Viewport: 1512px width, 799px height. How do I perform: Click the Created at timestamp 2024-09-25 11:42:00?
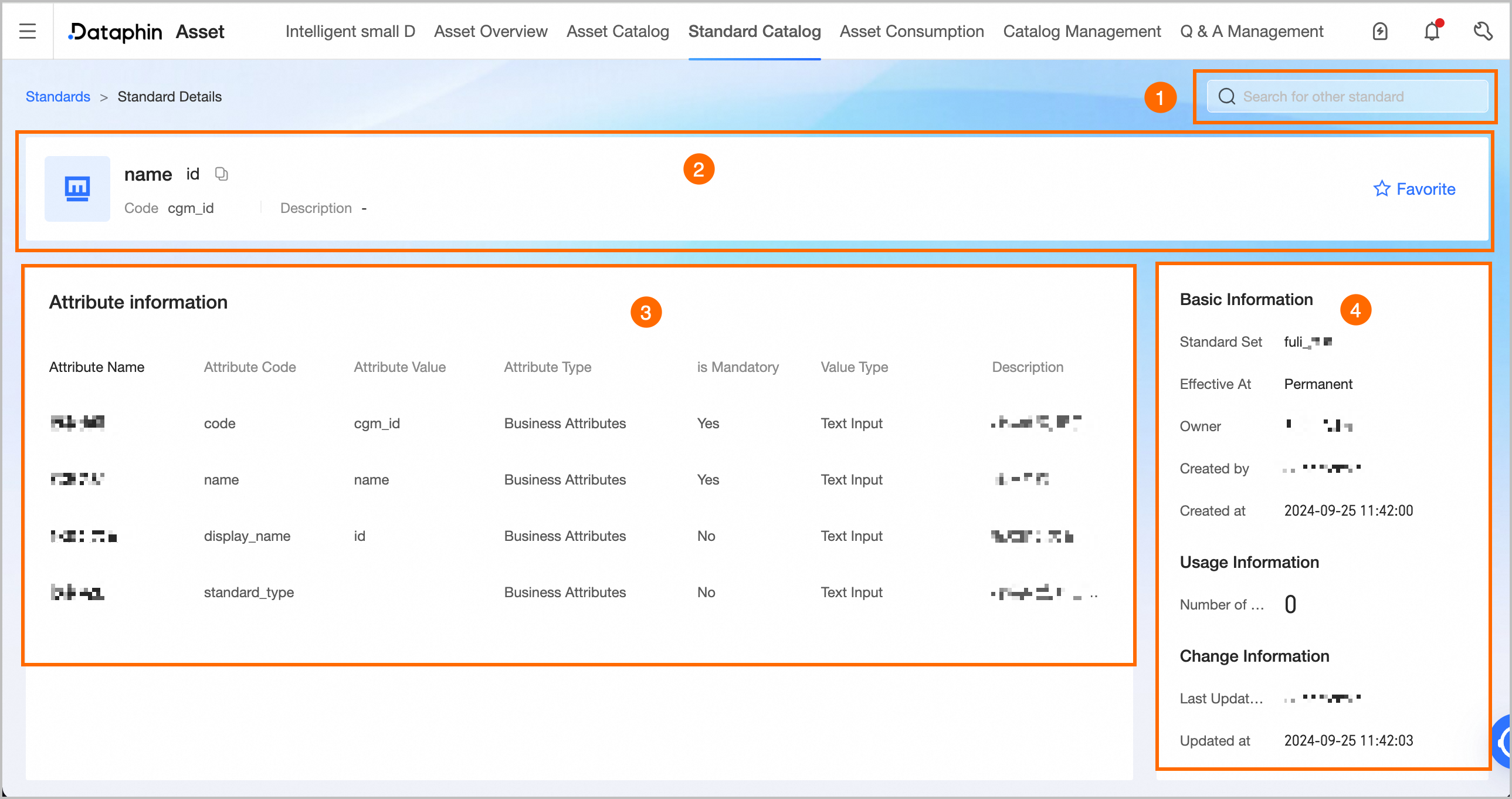[x=1348, y=511]
